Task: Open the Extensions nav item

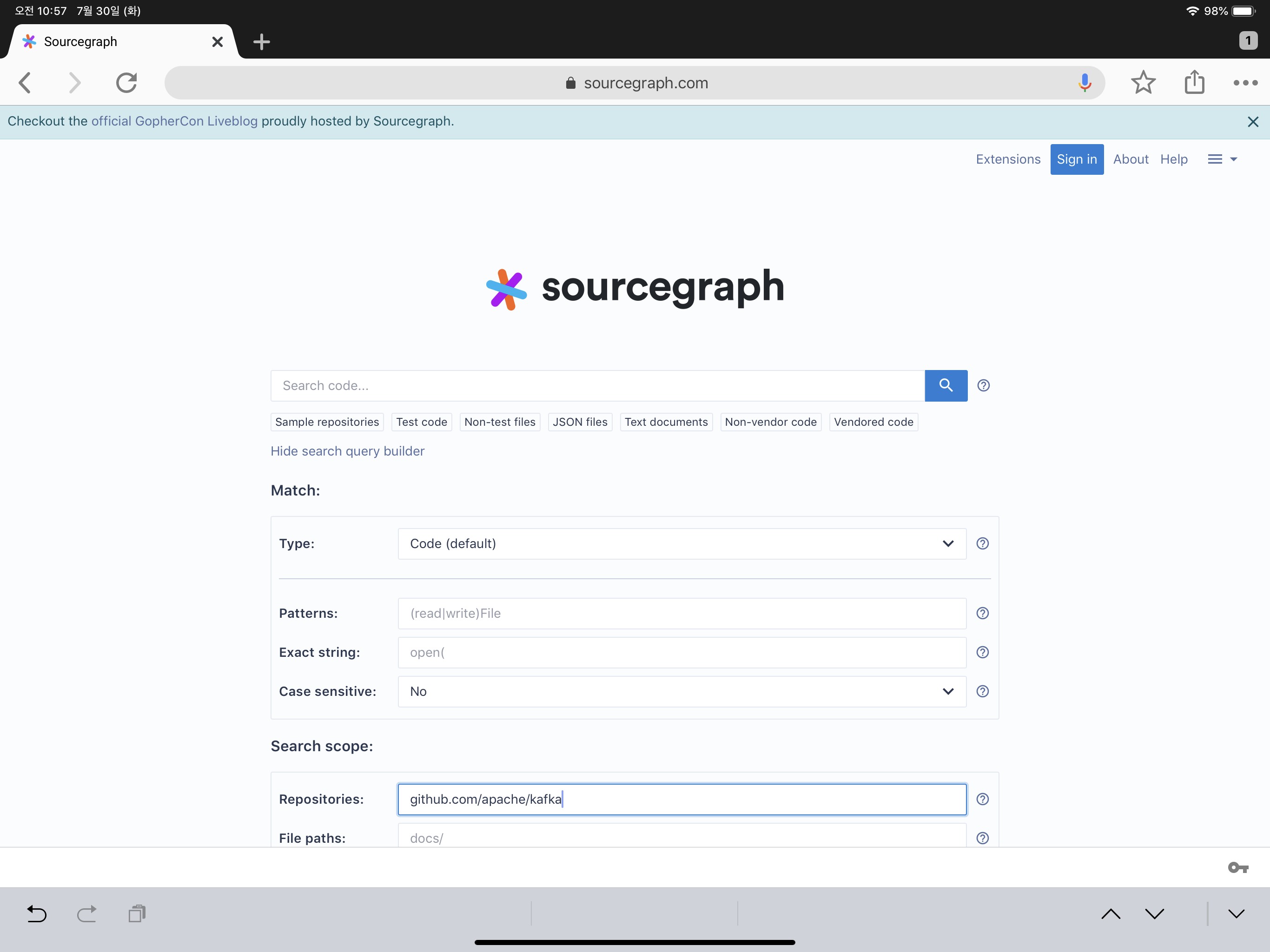Action: click(1008, 159)
